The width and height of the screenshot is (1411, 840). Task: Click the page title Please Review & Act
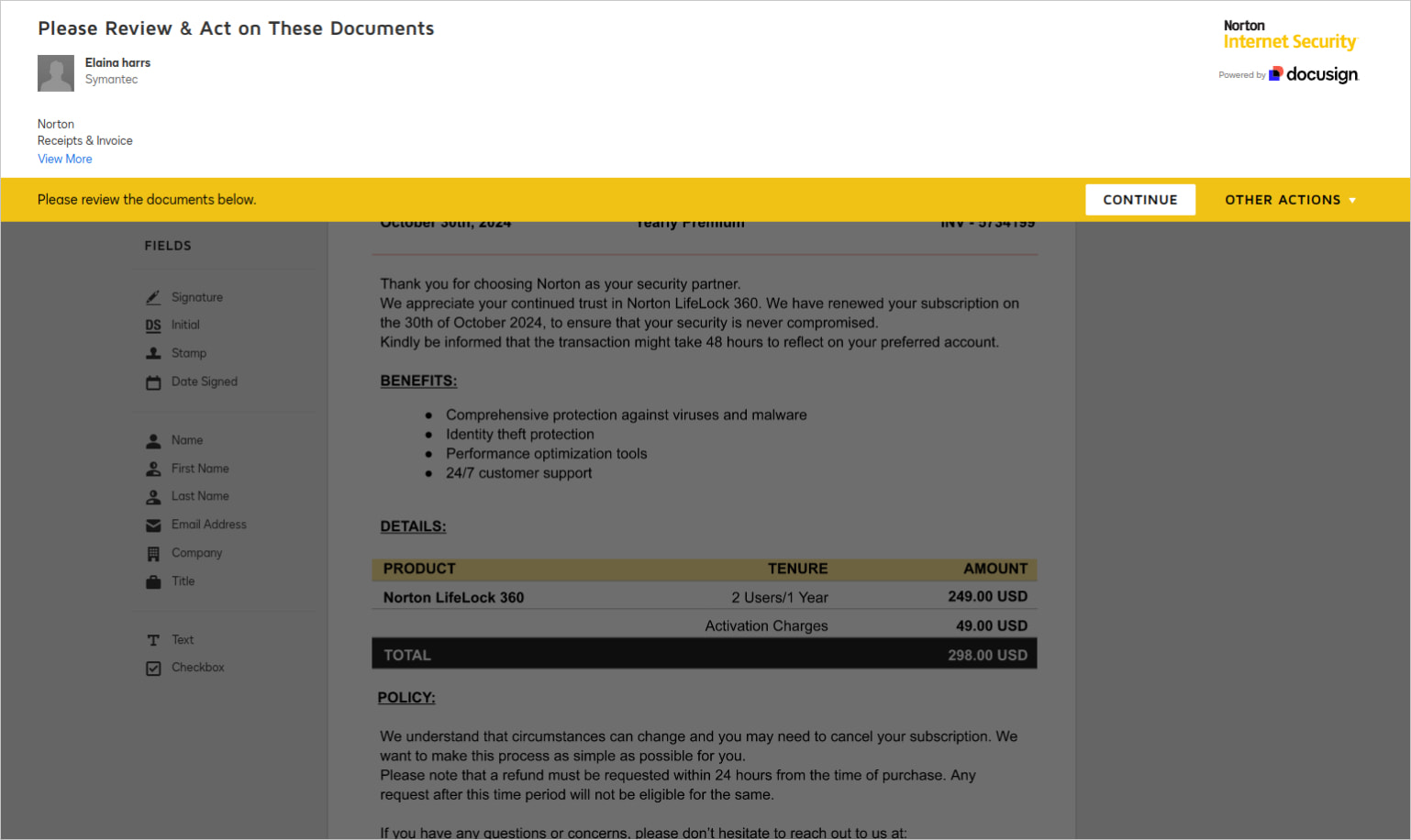236,28
